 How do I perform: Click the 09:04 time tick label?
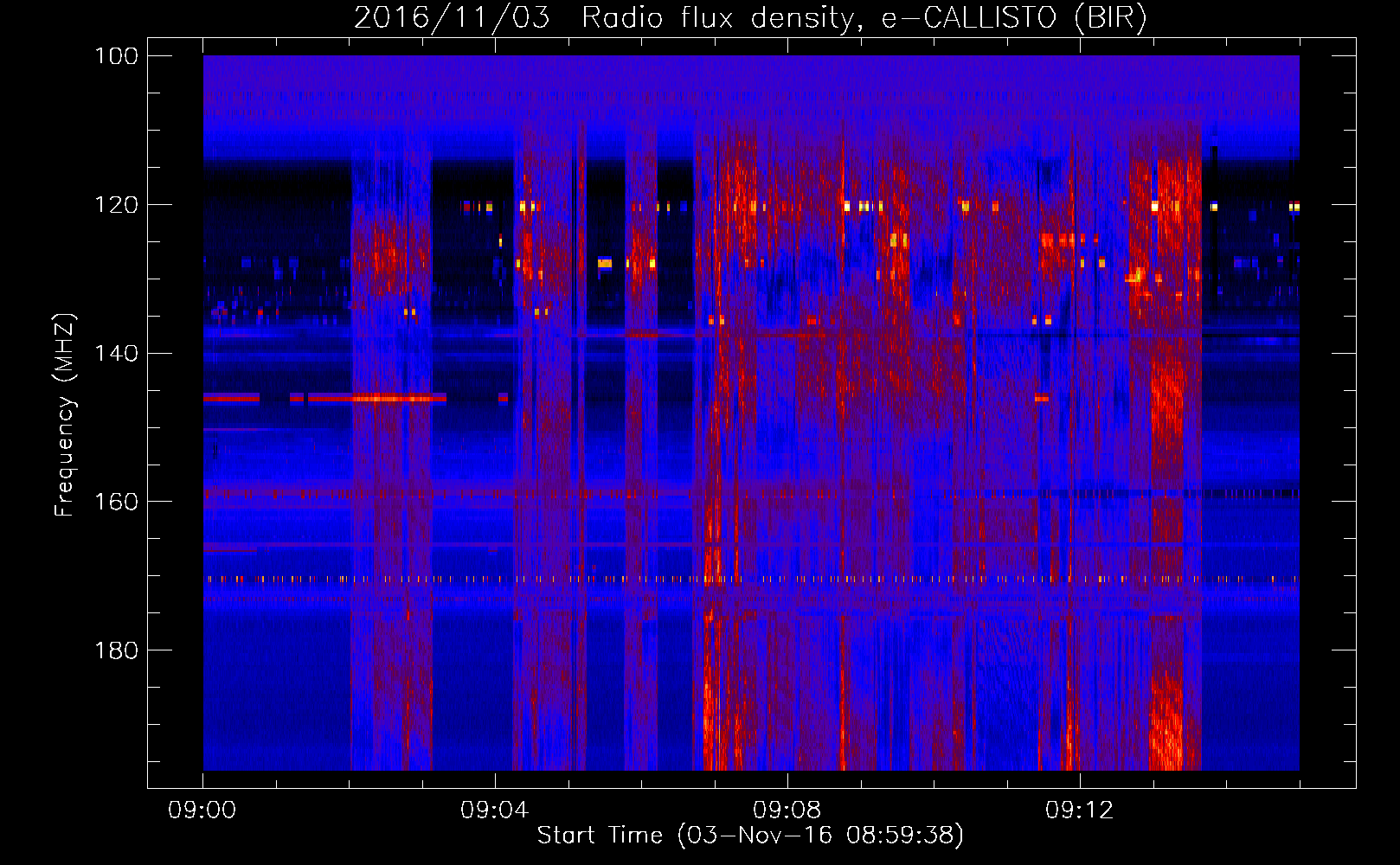[x=495, y=811]
